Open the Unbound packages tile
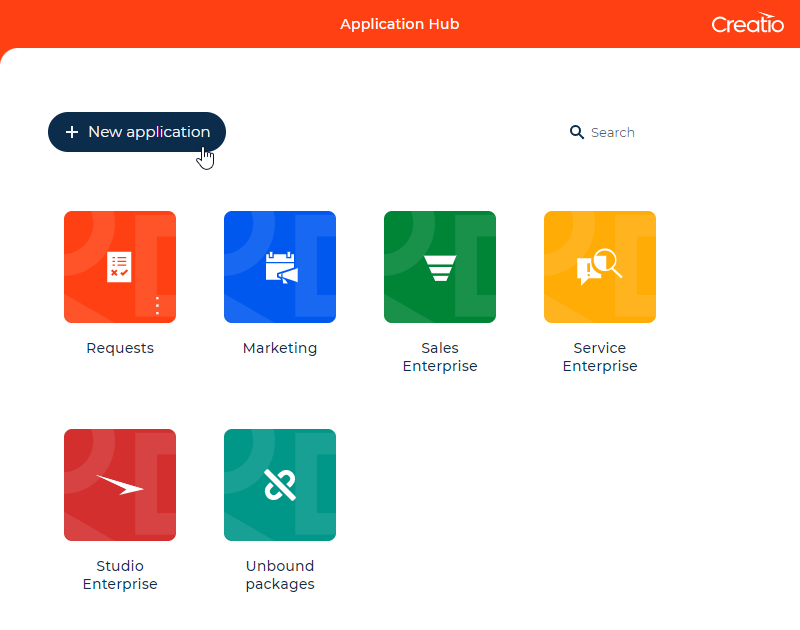 [280, 485]
